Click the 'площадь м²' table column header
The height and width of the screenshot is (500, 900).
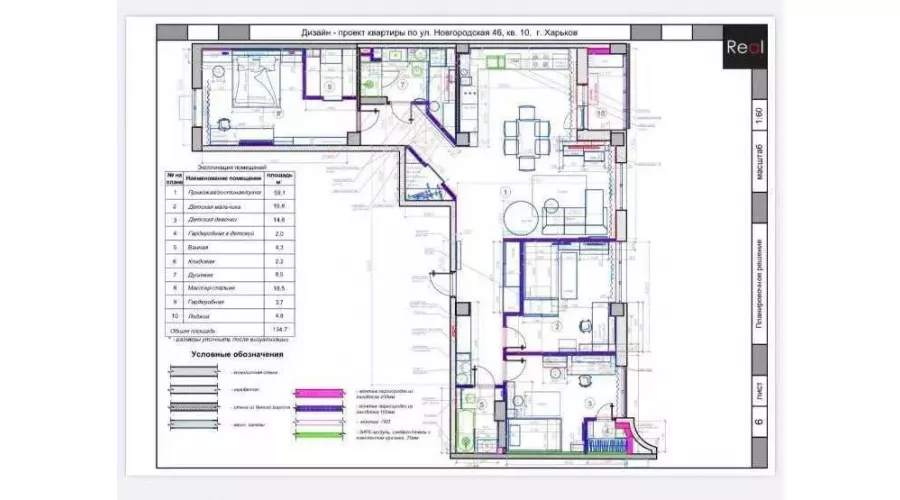click(x=280, y=178)
